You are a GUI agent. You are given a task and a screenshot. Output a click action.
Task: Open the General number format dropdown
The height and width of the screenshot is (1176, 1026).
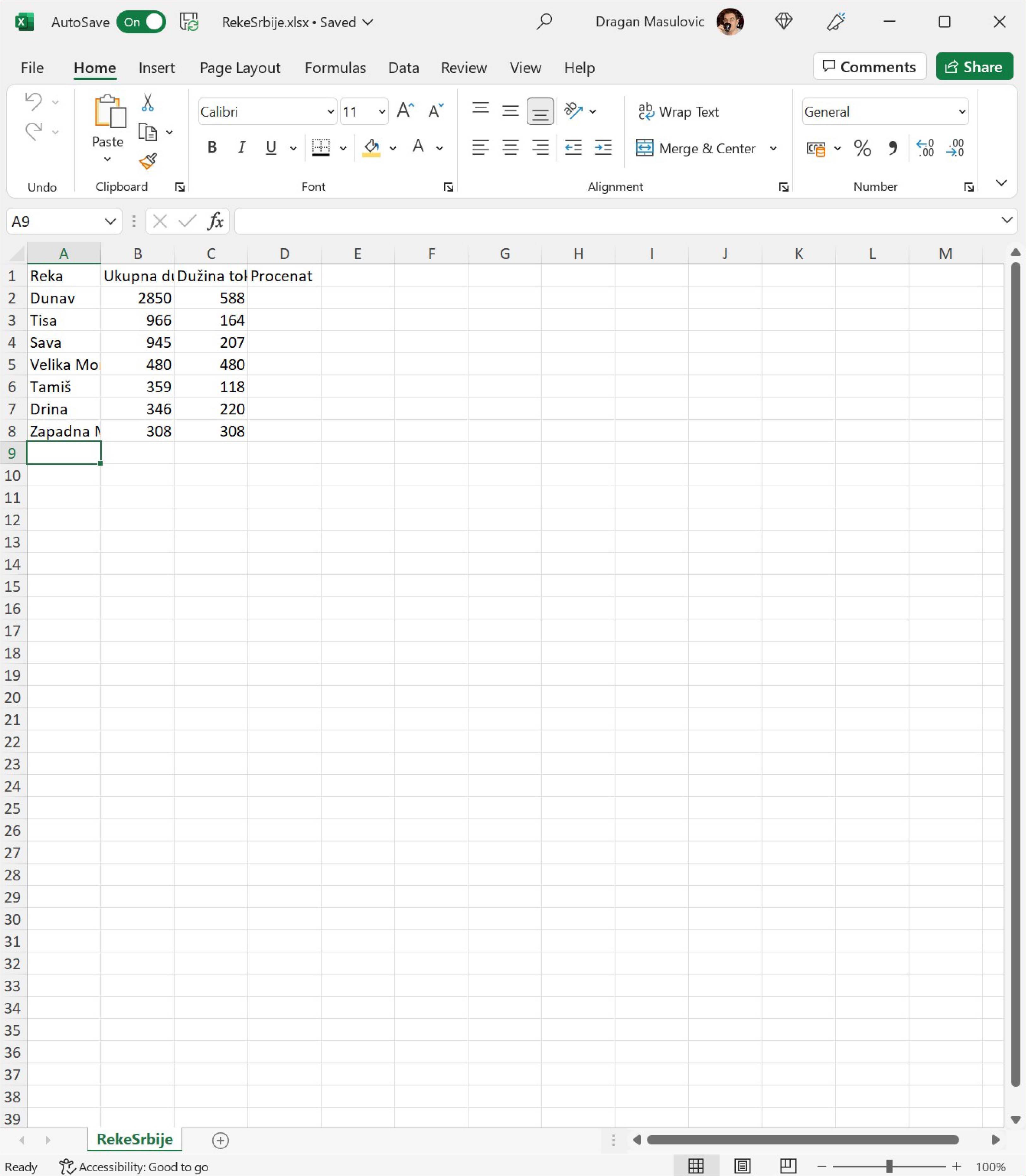(962, 112)
